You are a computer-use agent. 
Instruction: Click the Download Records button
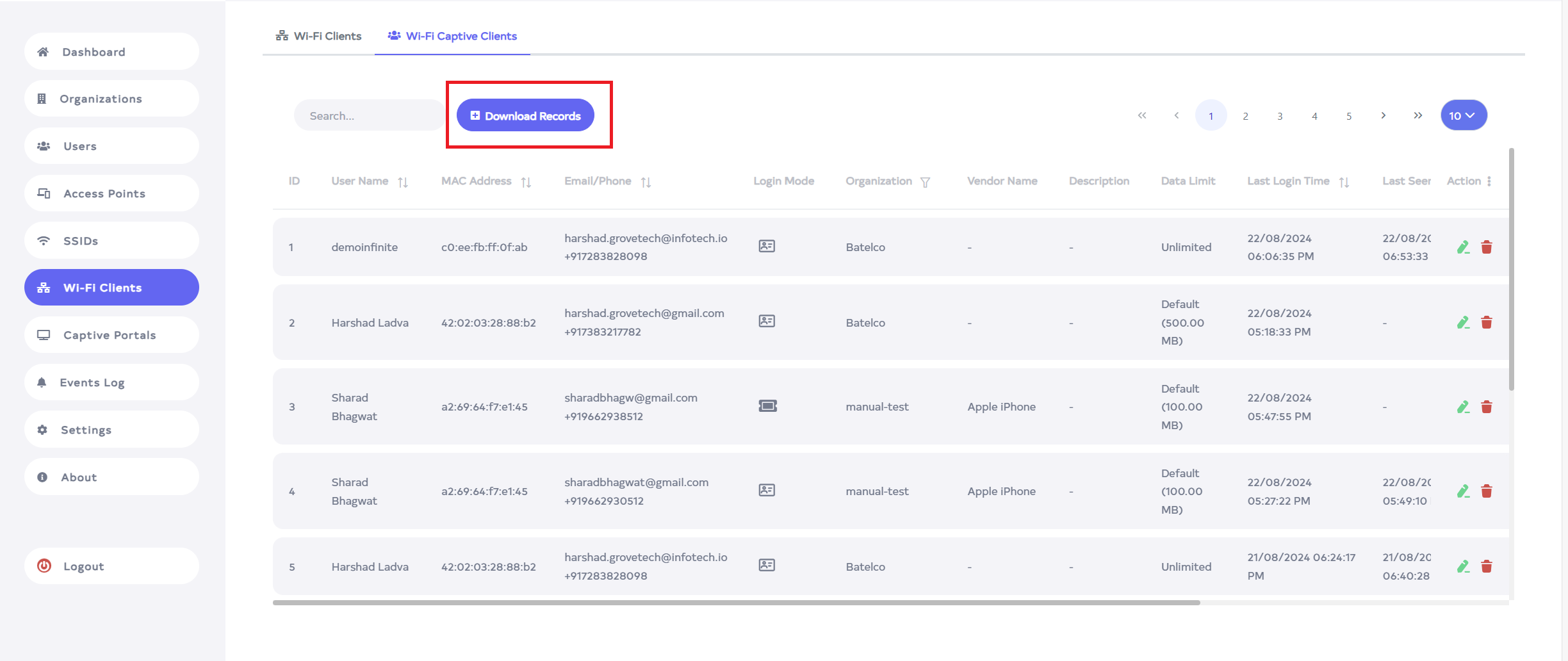point(525,116)
